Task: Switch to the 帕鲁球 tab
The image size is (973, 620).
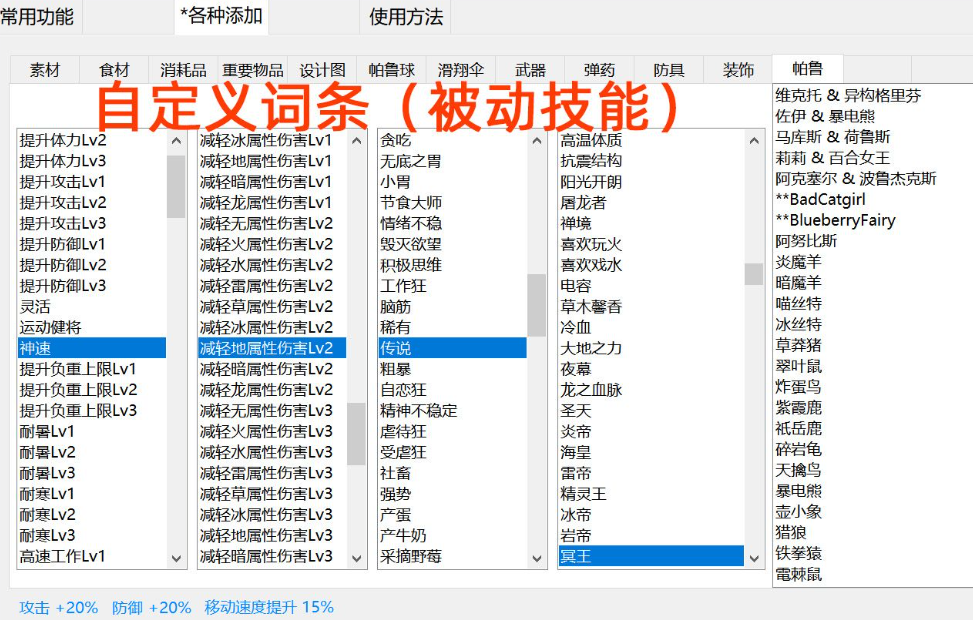Action: (x=391, y=70)
